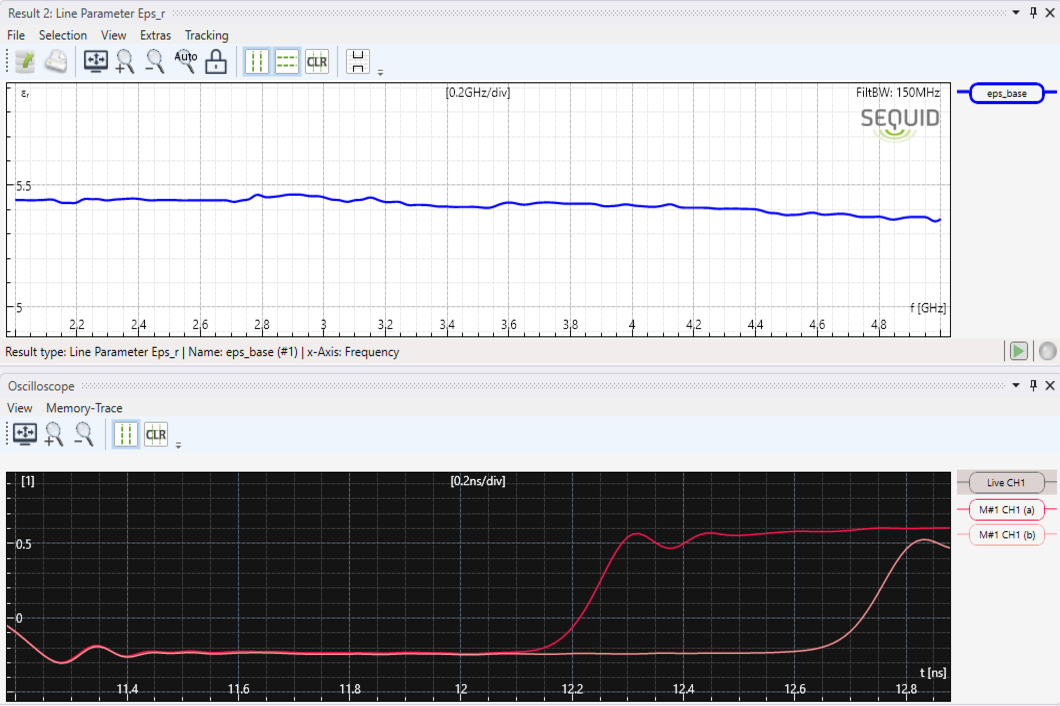Open the Tracking menu
This screenshot has width=1060, height=706.
coord(206,35)
